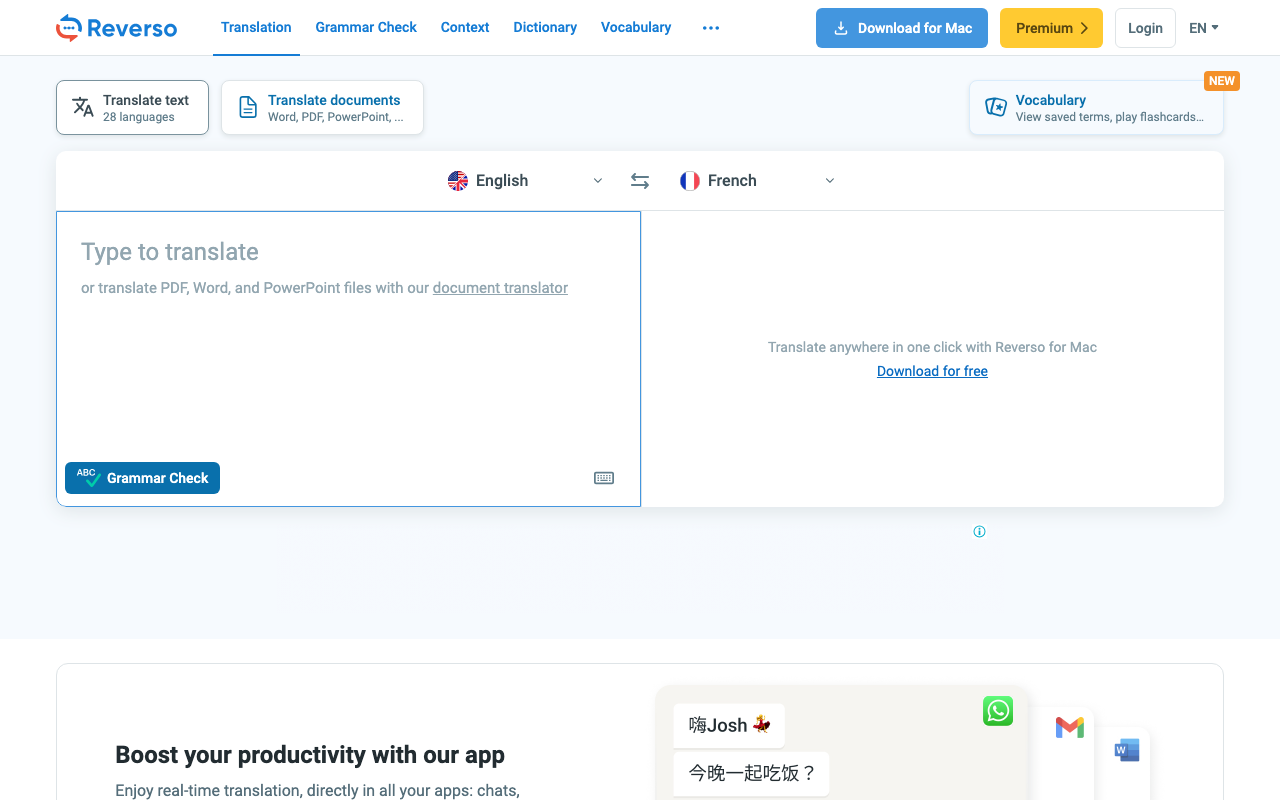The image size is (1280, 800).
Task: Click the three-dots more menu
Action: [x=711, y=28]
